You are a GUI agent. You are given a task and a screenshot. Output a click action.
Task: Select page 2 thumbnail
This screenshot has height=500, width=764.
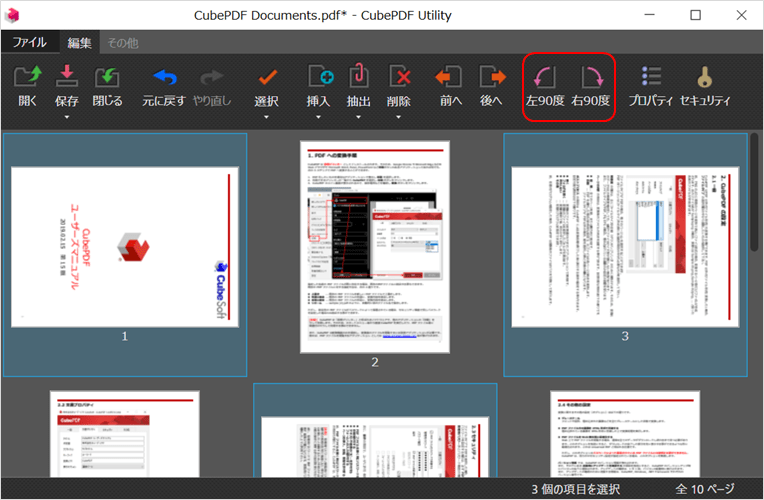click(375, 247)
